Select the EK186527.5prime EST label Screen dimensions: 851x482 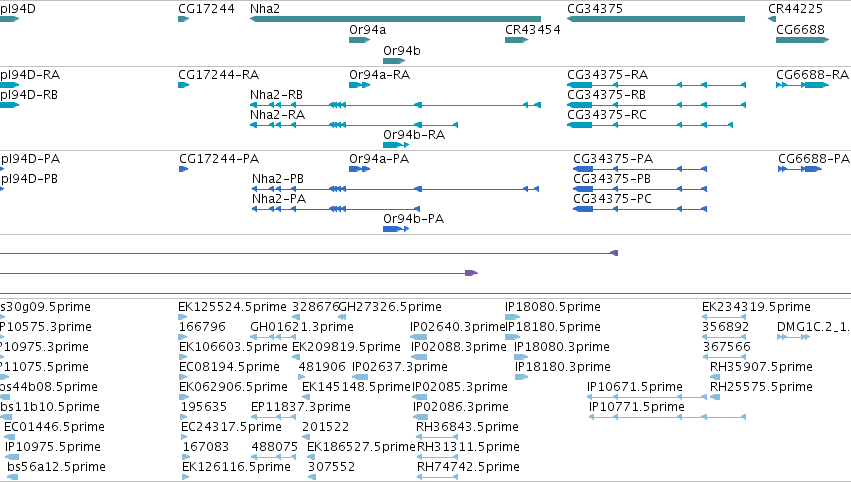[361, 447]
